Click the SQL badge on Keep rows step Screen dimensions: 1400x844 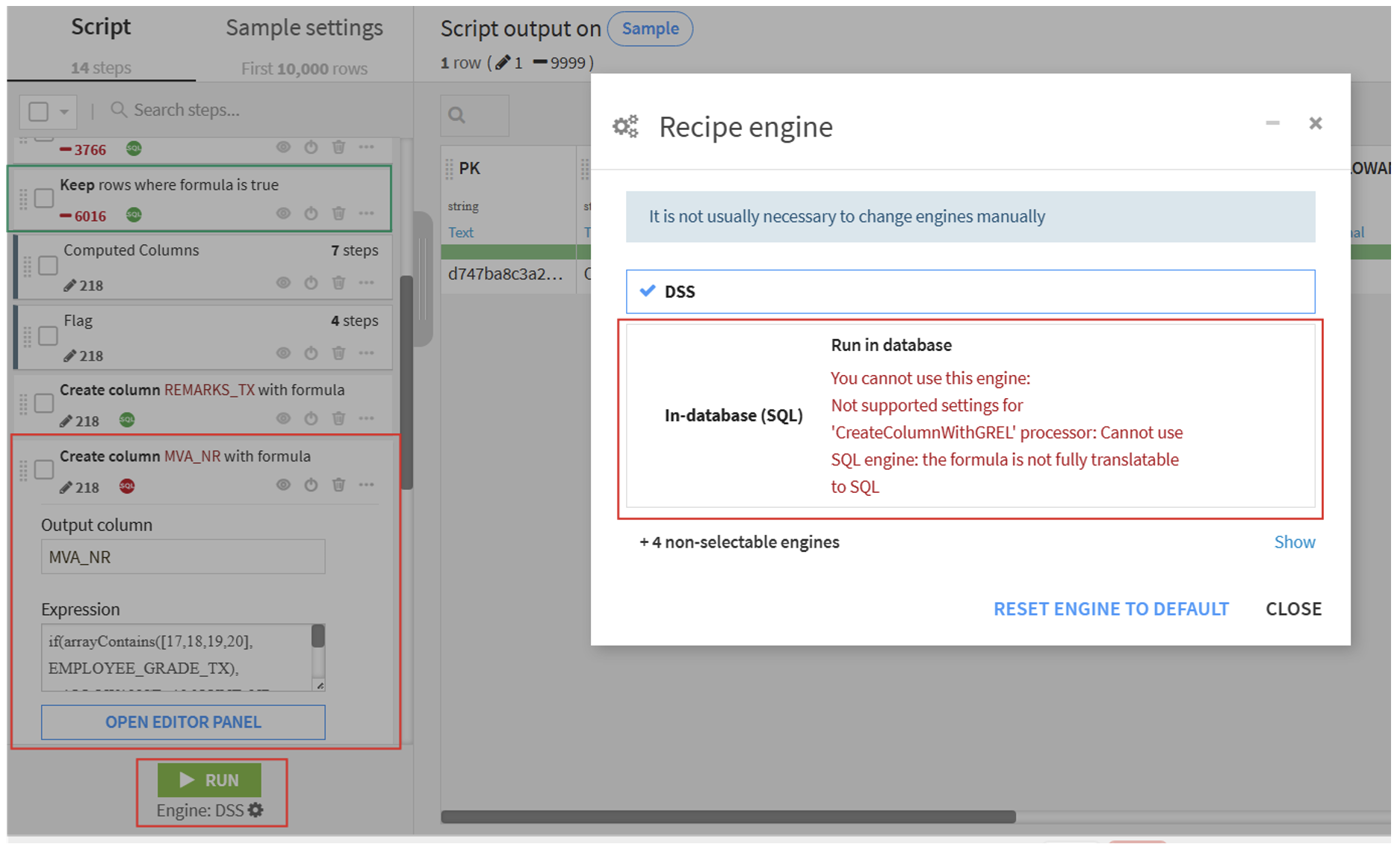tap(132, 215)
